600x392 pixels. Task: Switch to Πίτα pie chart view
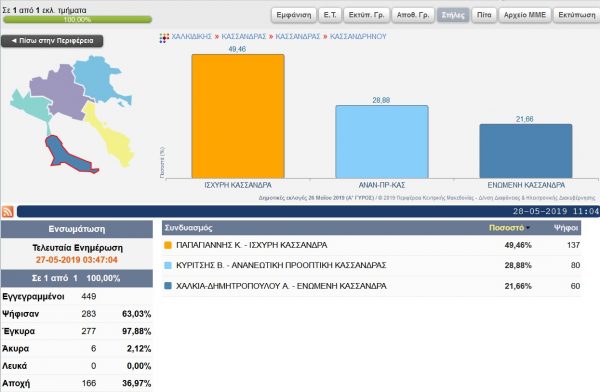pyautogui.click(x=484, y=15)
